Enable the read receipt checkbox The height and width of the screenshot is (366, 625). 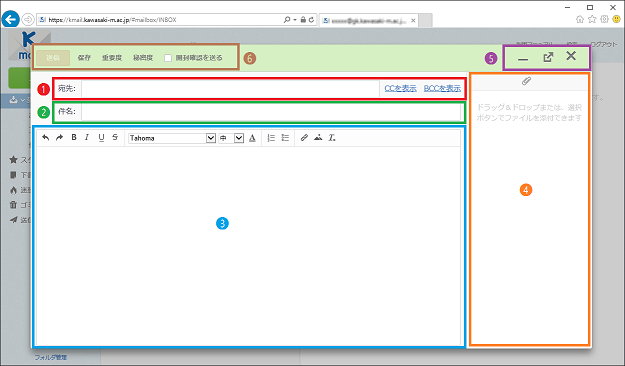coord(168,58)
